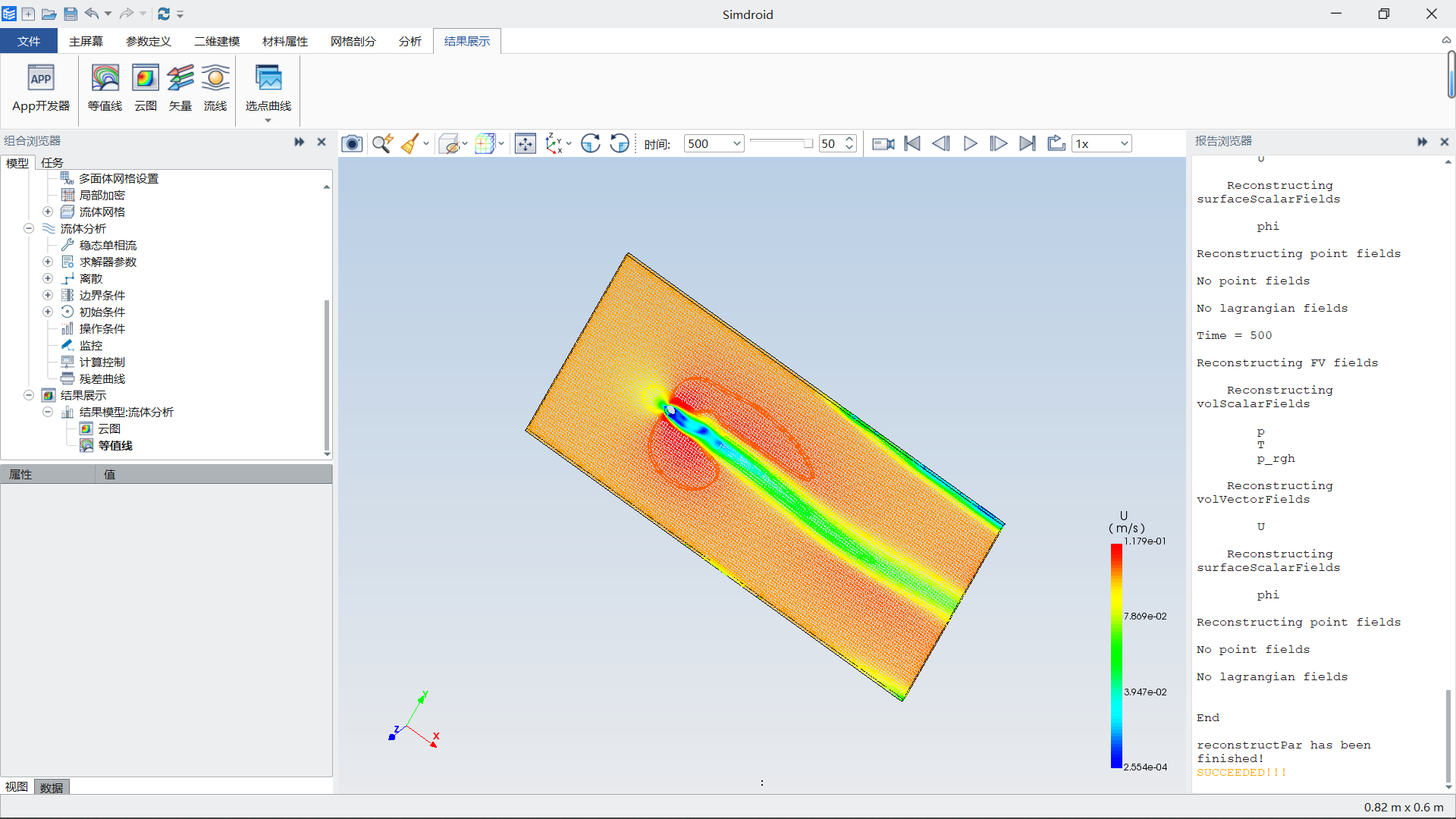Collapse the 报告浏览器 panel with arrows
The image size is (1456, 819).
point(1422,142)
